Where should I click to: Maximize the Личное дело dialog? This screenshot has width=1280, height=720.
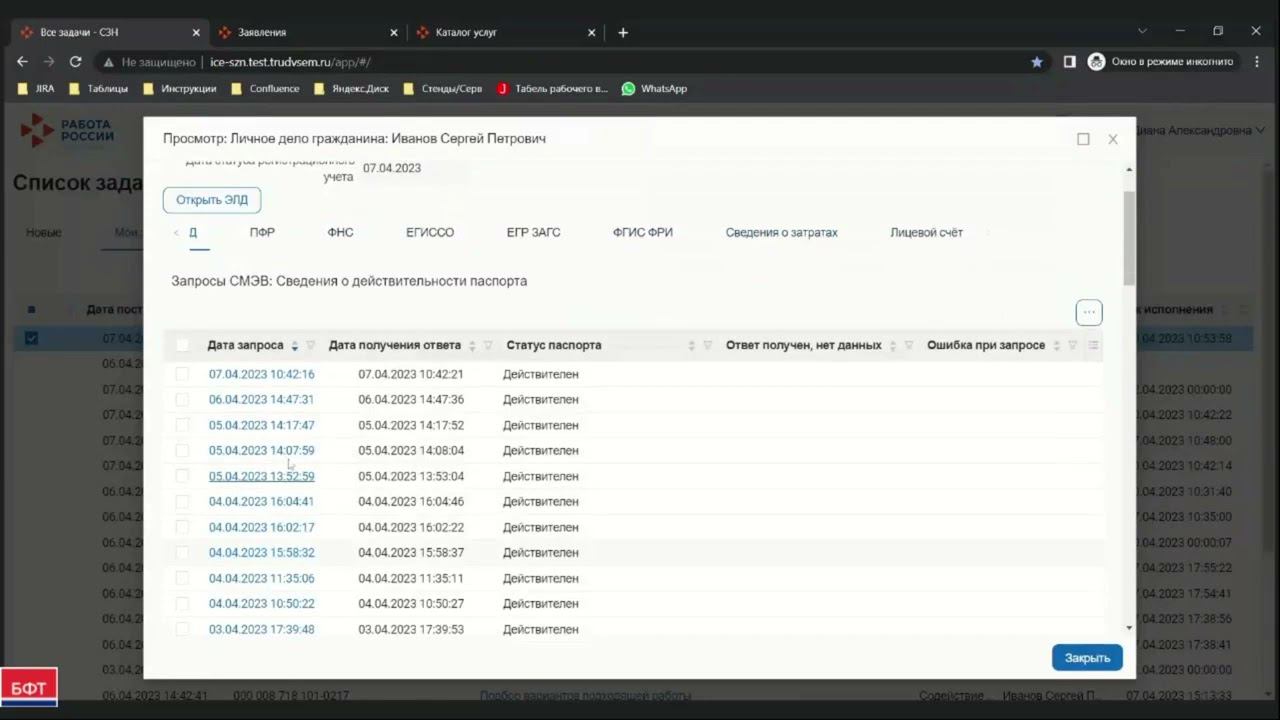point(1083,139)
